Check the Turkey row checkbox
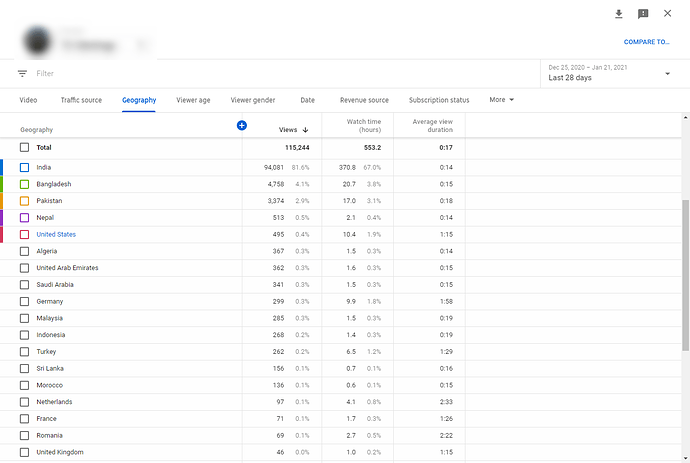690x463 pixels. pyautogui.click(x=25, y=352)
